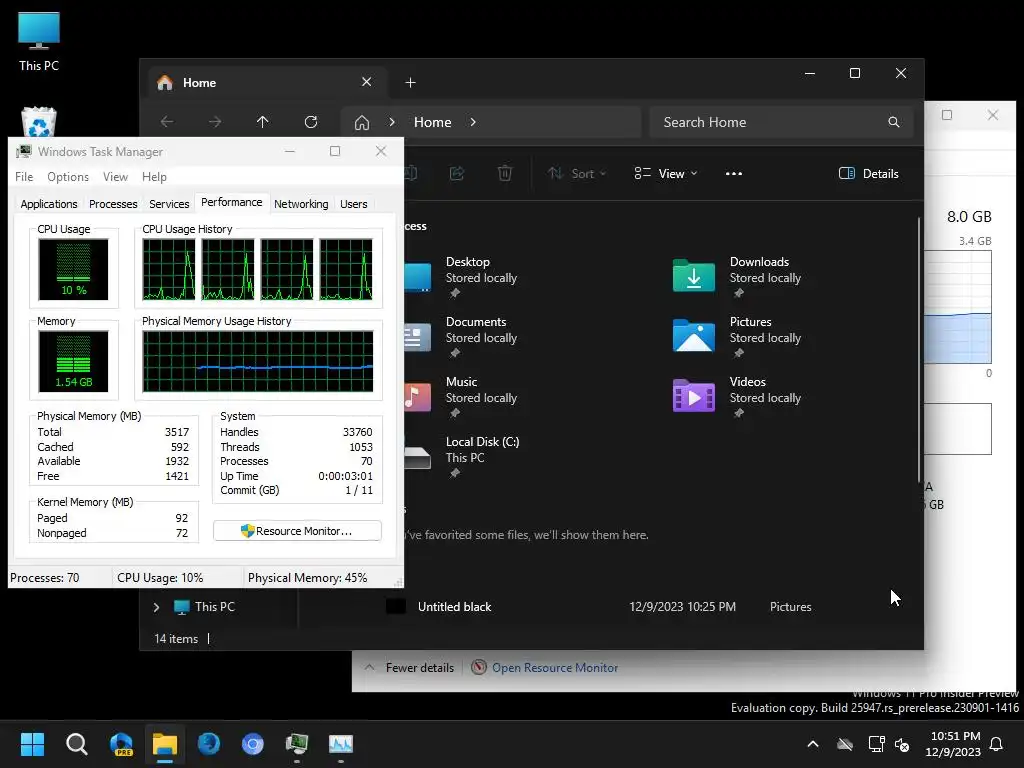Click the search magnifier icon in Explorer
This screenshot has width=1024, height=768.
(893, 122)
